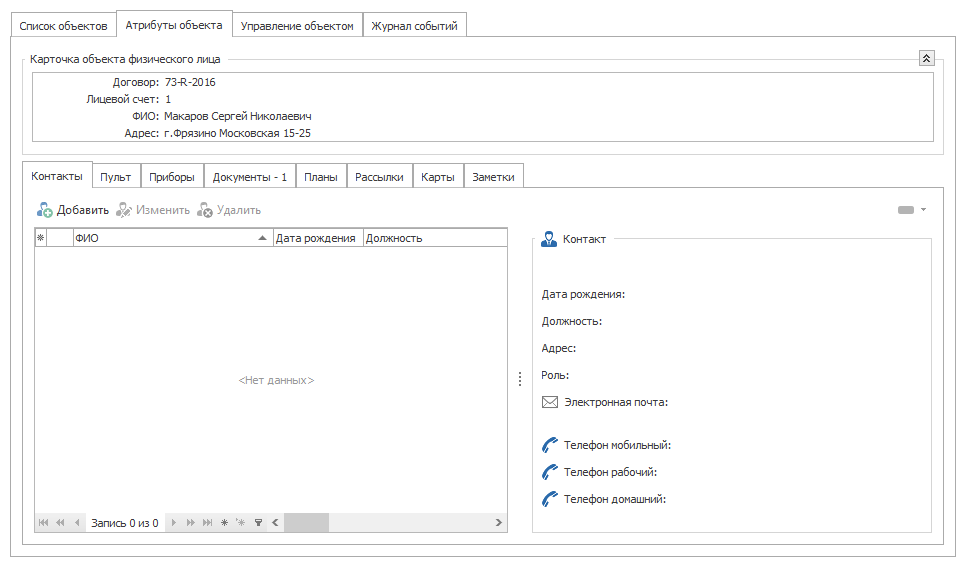966x567 pixels.
Task: Go to next page in navigator
Action: tap(190, 523)
